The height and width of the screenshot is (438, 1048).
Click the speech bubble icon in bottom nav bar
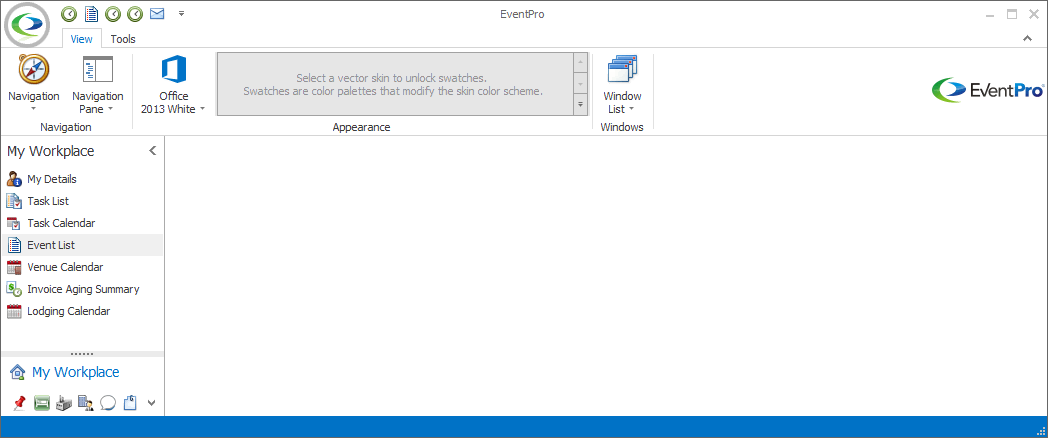(108, 403)
